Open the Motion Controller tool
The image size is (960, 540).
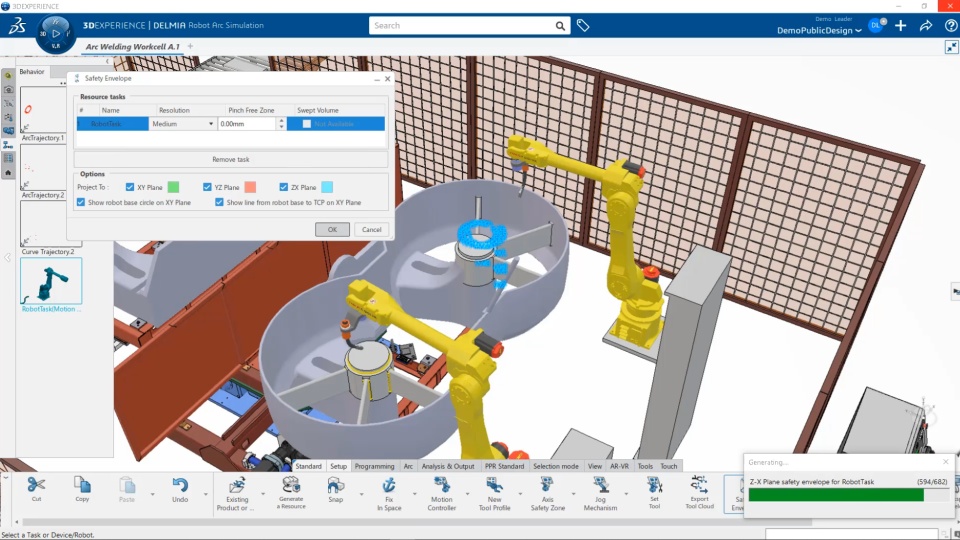pyautogui.click(x=441, y=486)
